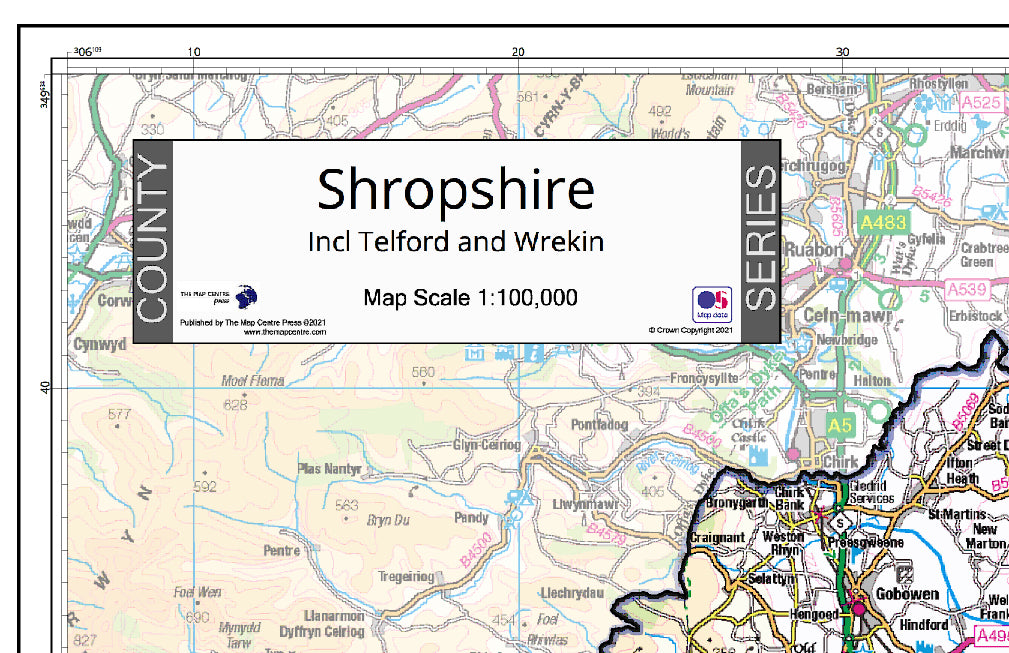The height and width of the screenshot is (653, 1009).
Task: Select the caravan icon near Ruabon
Action: pyautogui.click(x=837, y=284)
